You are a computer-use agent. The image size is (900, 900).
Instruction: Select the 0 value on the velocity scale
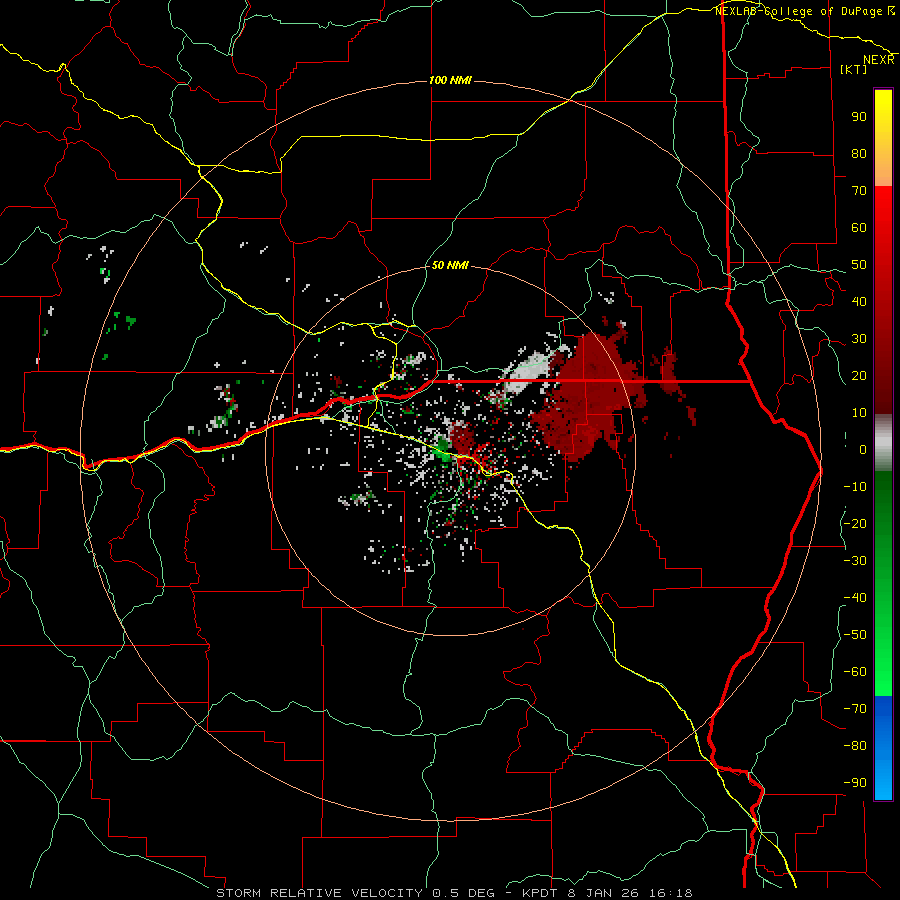point(863,450)
